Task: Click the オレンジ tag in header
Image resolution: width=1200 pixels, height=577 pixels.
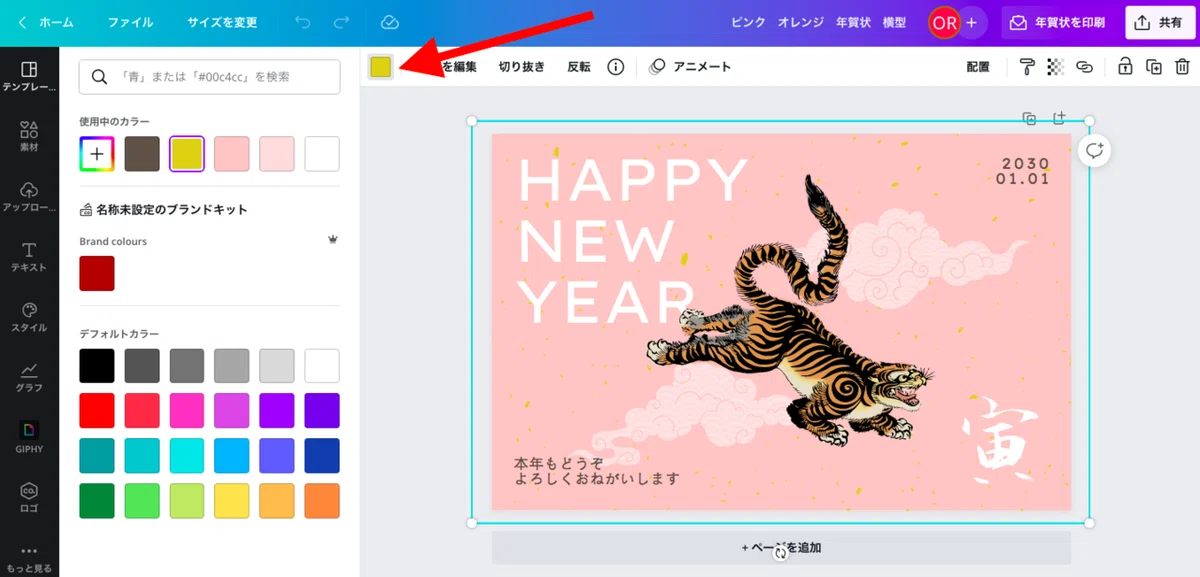Action: [x=800, y=22]
